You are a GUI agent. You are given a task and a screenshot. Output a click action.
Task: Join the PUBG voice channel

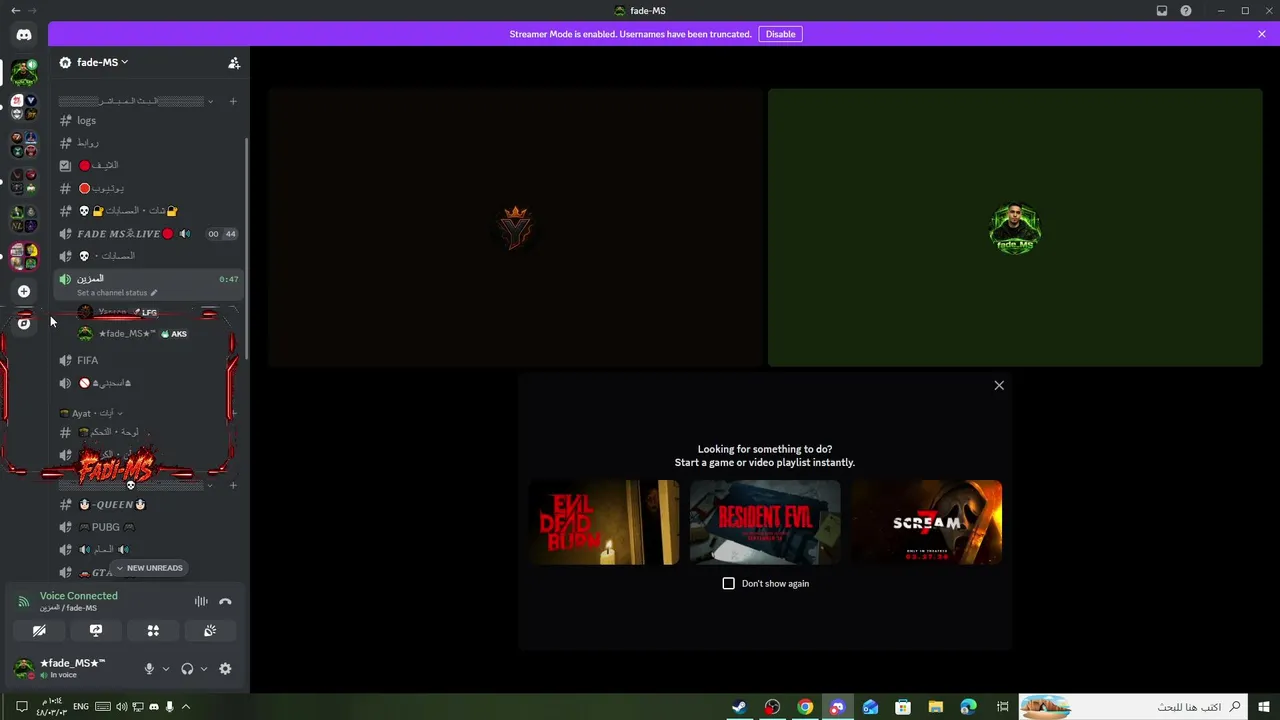(x=149, y=527)
